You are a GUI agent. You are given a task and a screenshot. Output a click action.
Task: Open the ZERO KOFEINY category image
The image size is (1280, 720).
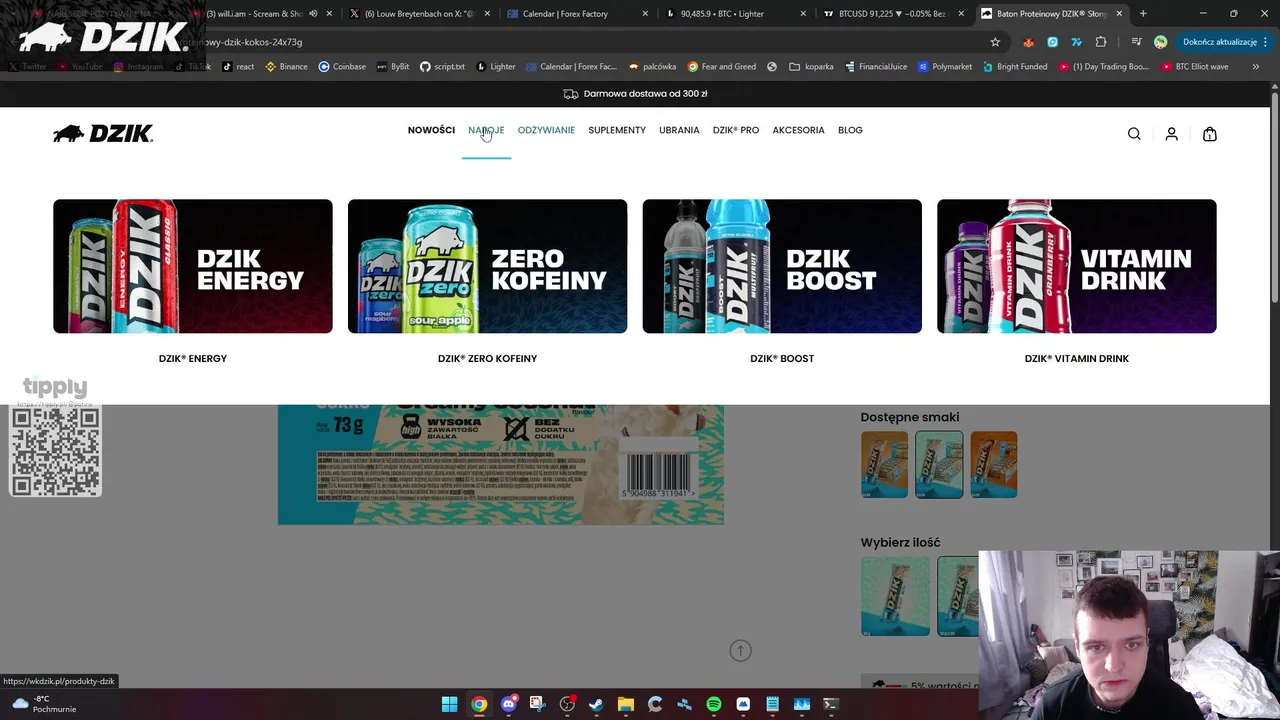[x=487, y=266]
